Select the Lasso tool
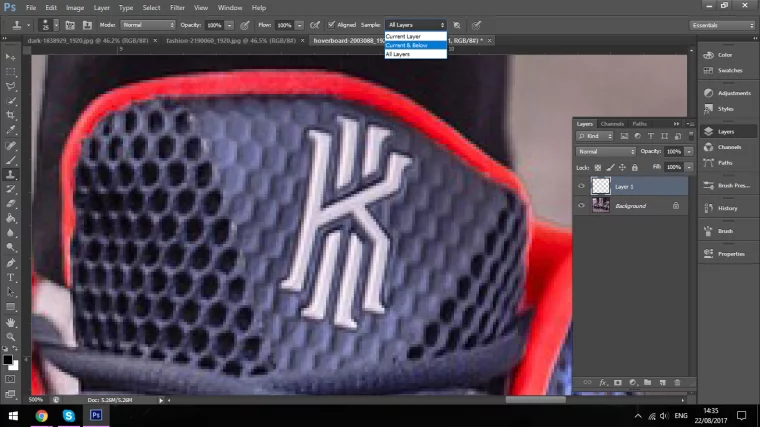The image size is (760, 427). (10, 86)
